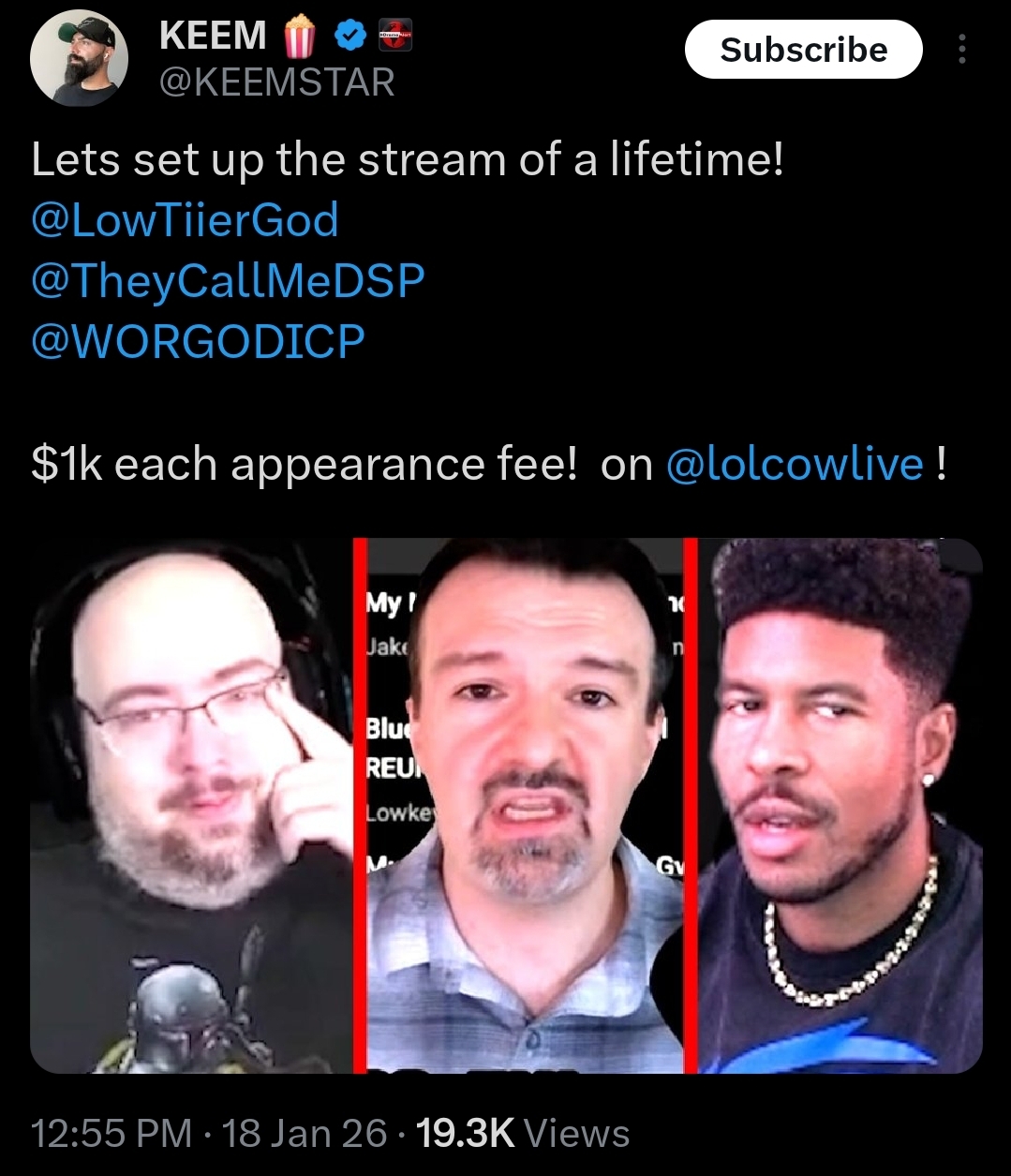Viewport: 1011px width, 1176px height.
Task: Click the 12:55 PM timestamp
Action: pyautogui.click(x=111, y=1134)
